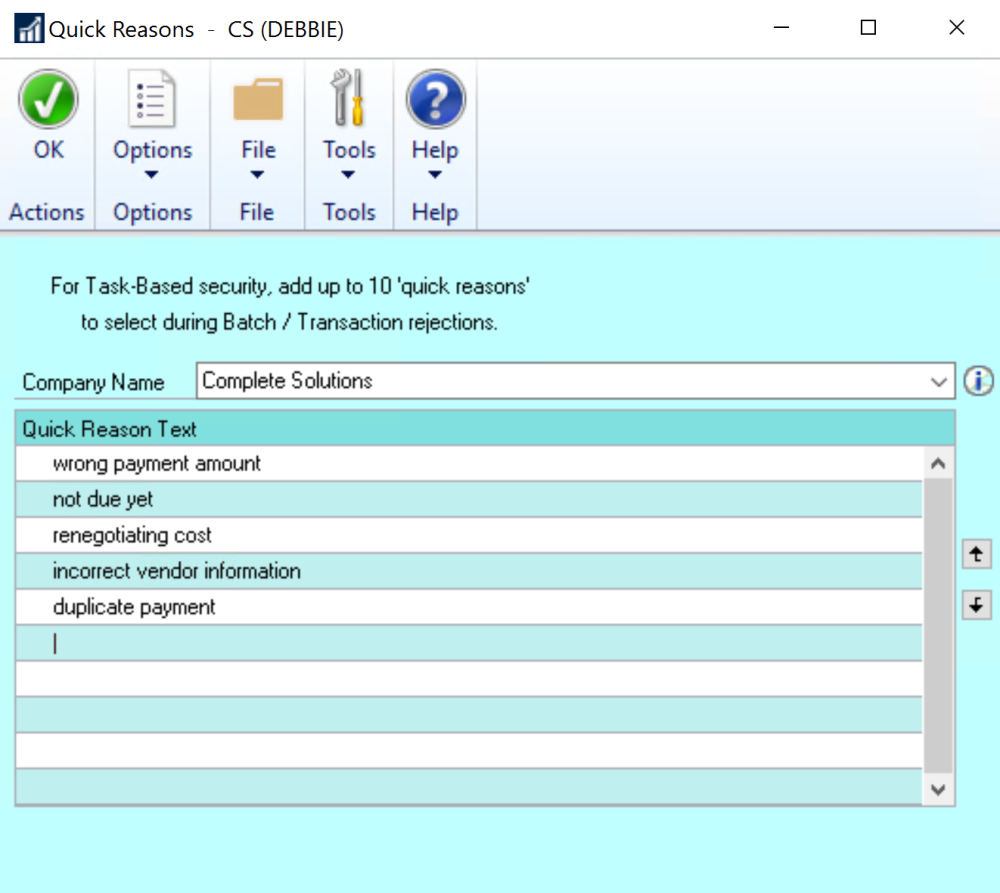Expand the Options dropdown arrow
The image size is (1000, 893).
point(151,175)
